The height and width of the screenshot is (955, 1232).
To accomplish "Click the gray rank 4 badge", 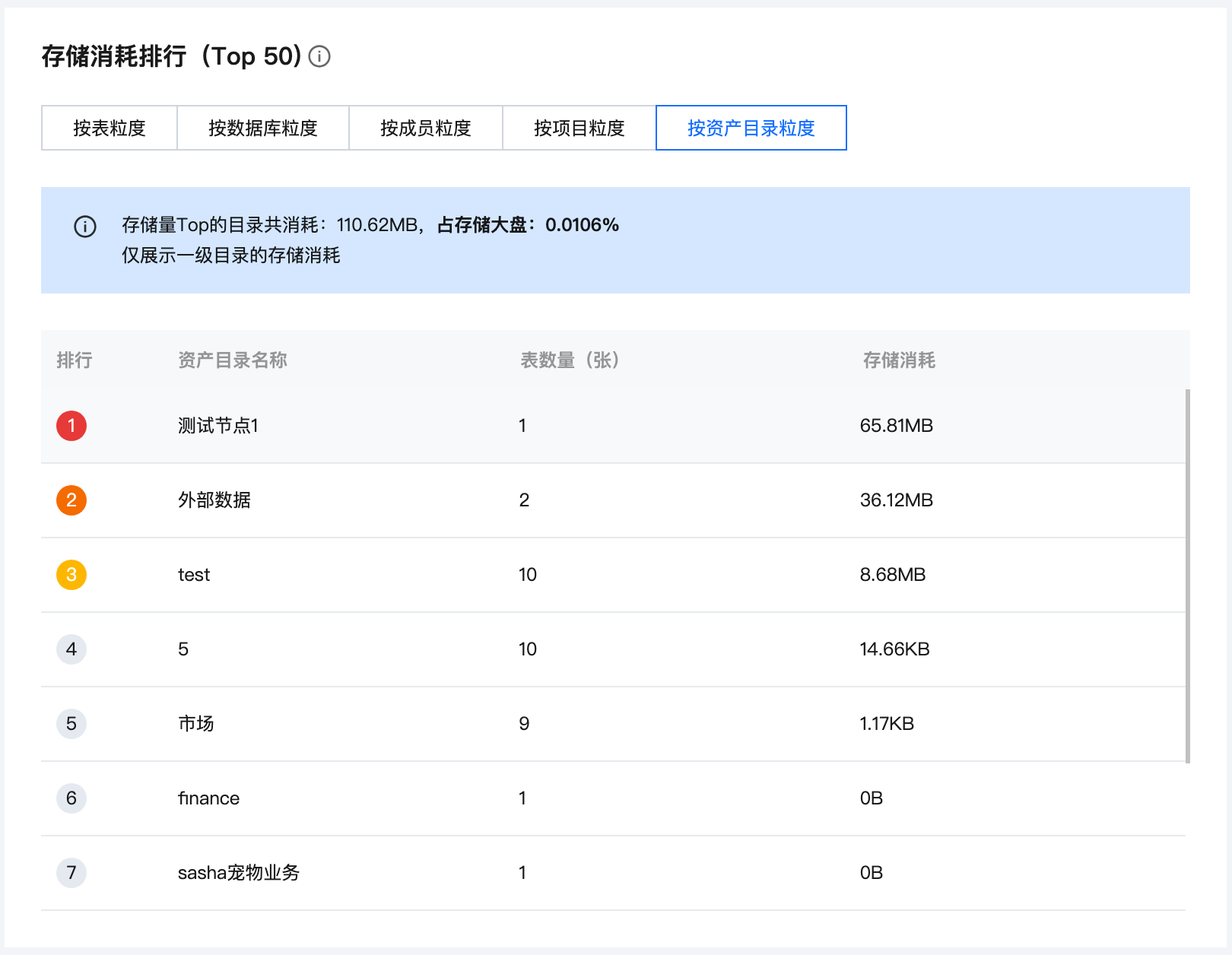I will coord(71,649).
